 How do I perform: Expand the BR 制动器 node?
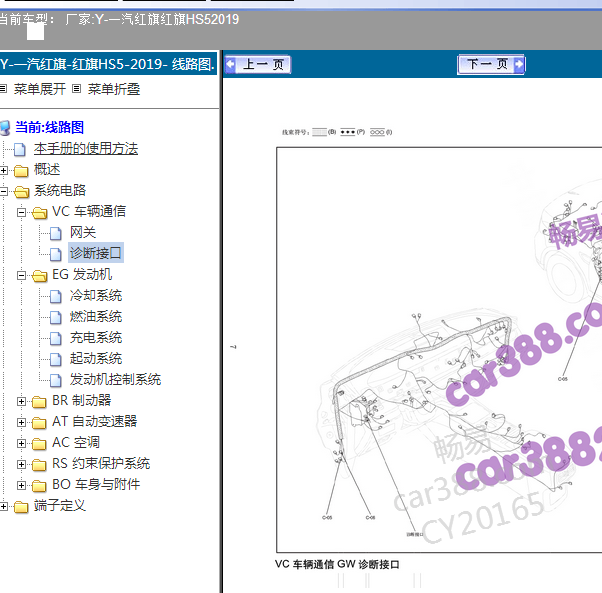click(x=22, y=401)
